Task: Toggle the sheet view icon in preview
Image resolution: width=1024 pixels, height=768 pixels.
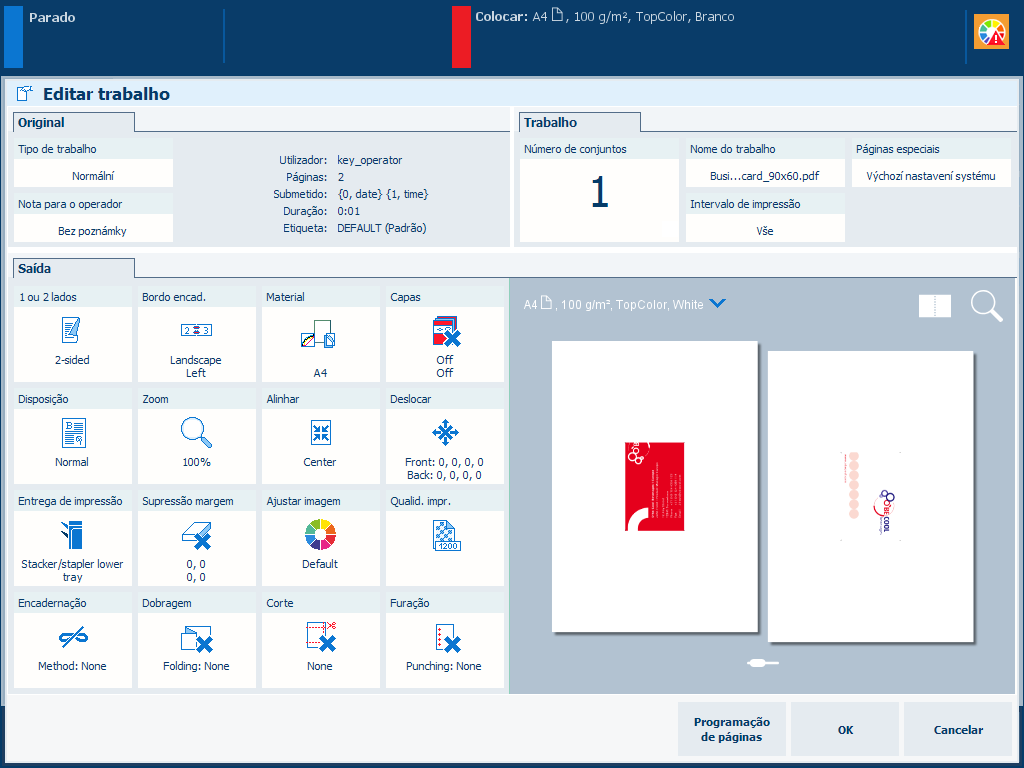Action: point(935,306)
